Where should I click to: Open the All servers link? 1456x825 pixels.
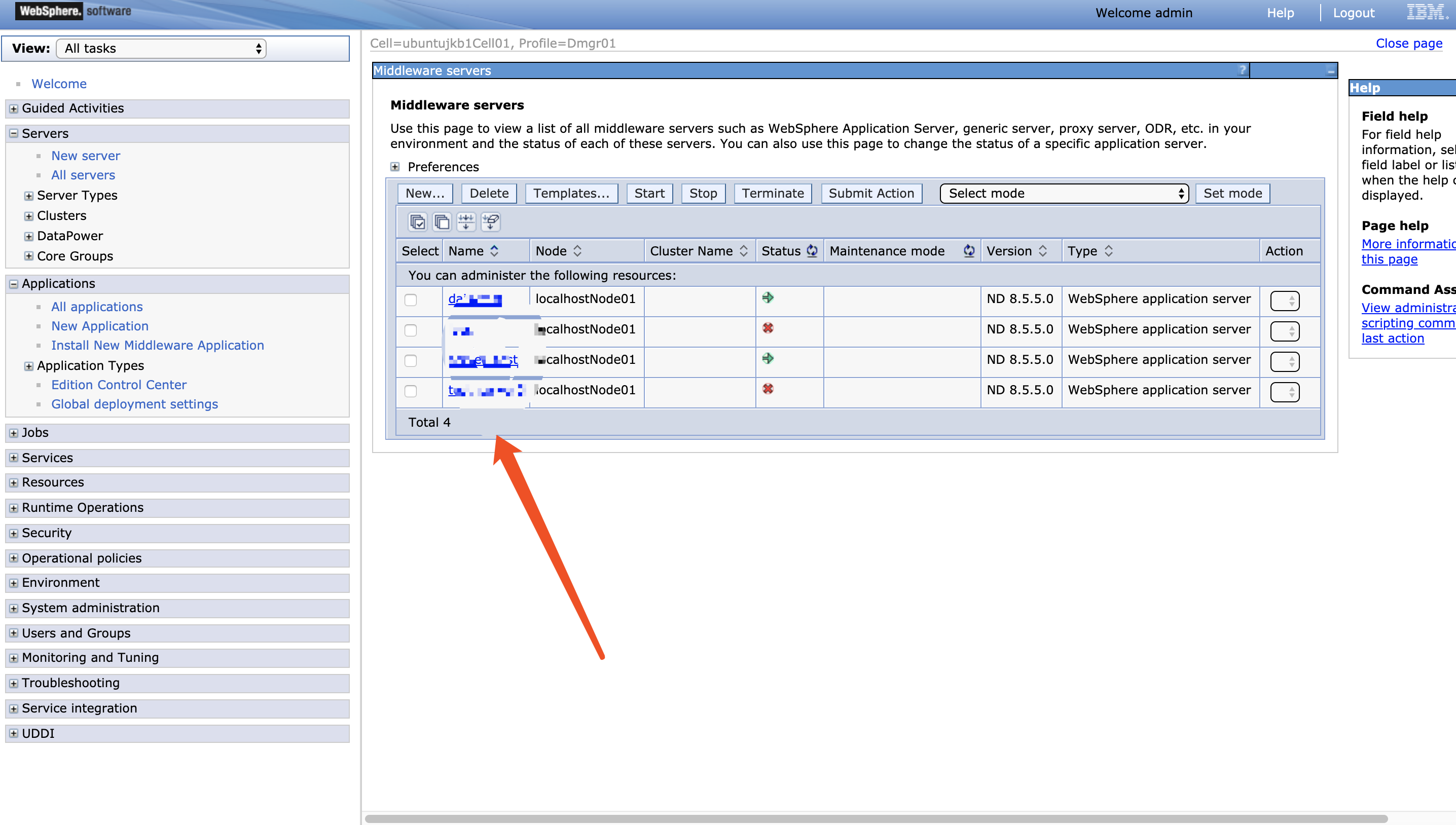click(83, 176)
